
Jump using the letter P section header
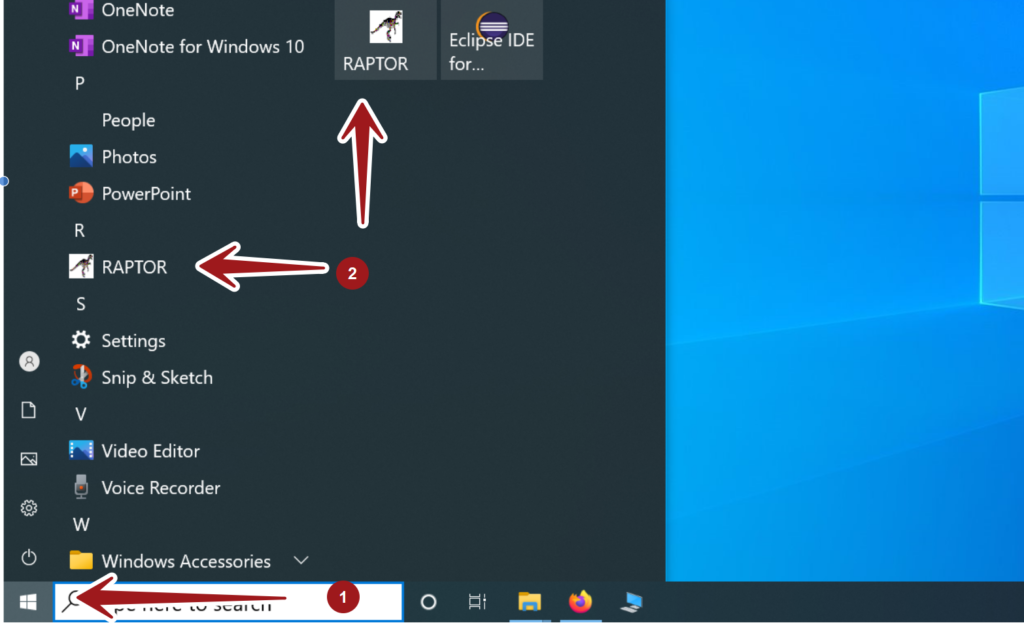pos(79,83)
